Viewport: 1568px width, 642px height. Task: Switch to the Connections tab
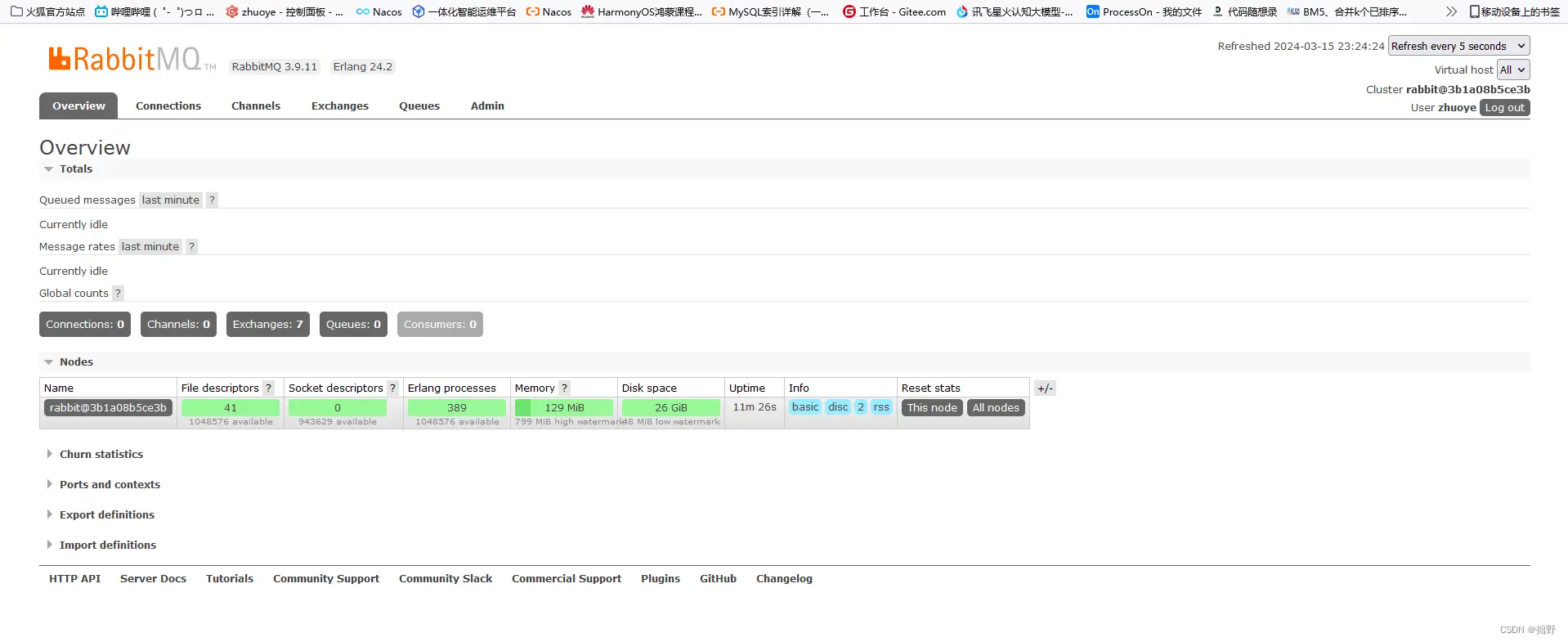click(x=168, y=106)
